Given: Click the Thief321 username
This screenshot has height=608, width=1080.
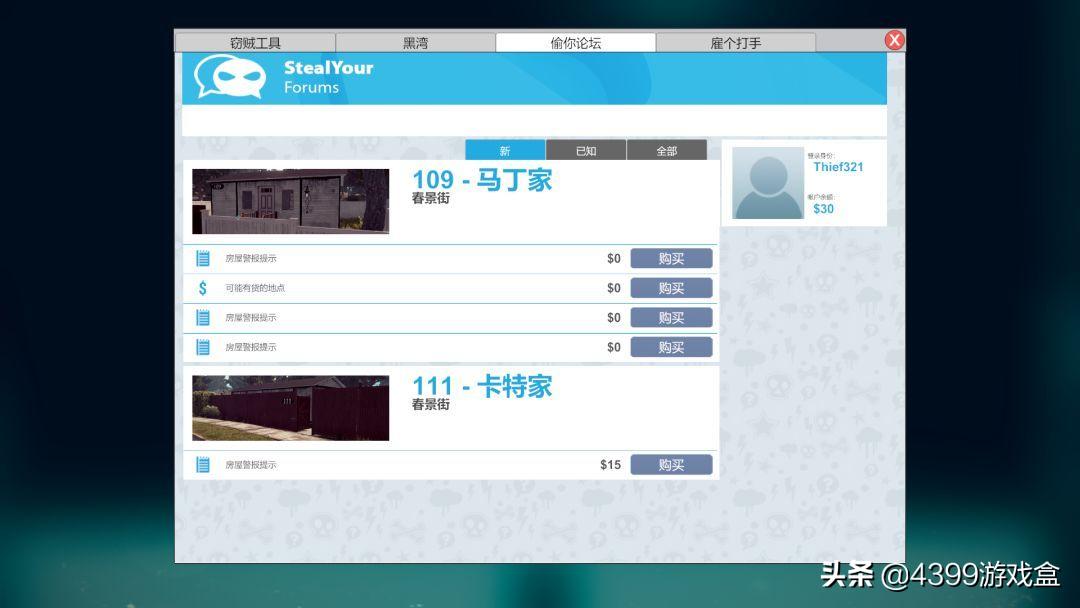Looking at the screenshot, I should (838, 167).
